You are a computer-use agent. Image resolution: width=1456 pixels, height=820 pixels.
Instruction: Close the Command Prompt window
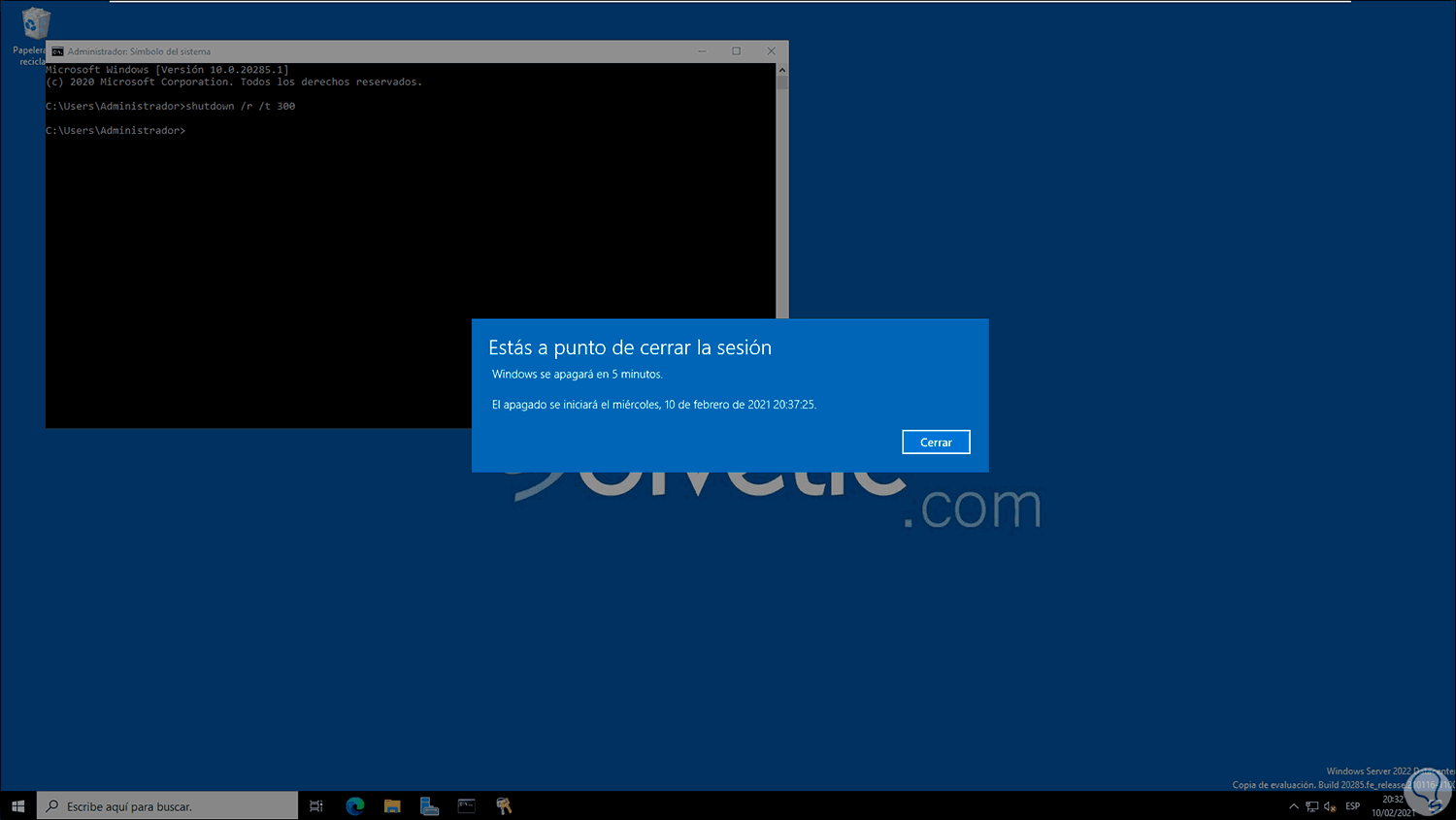tap(771, 51)
